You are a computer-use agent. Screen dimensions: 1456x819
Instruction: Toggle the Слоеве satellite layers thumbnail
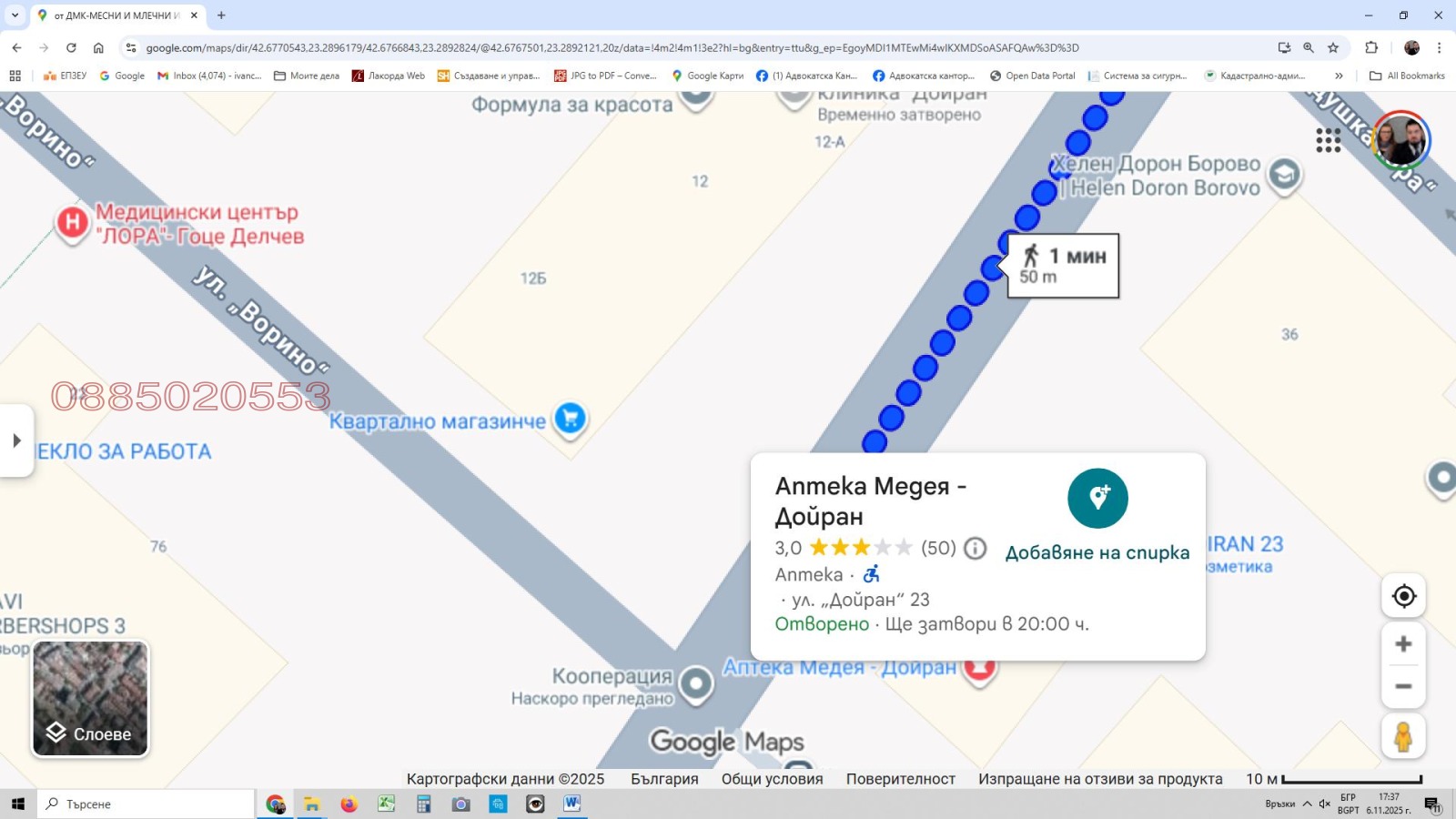tap(90, 699)
